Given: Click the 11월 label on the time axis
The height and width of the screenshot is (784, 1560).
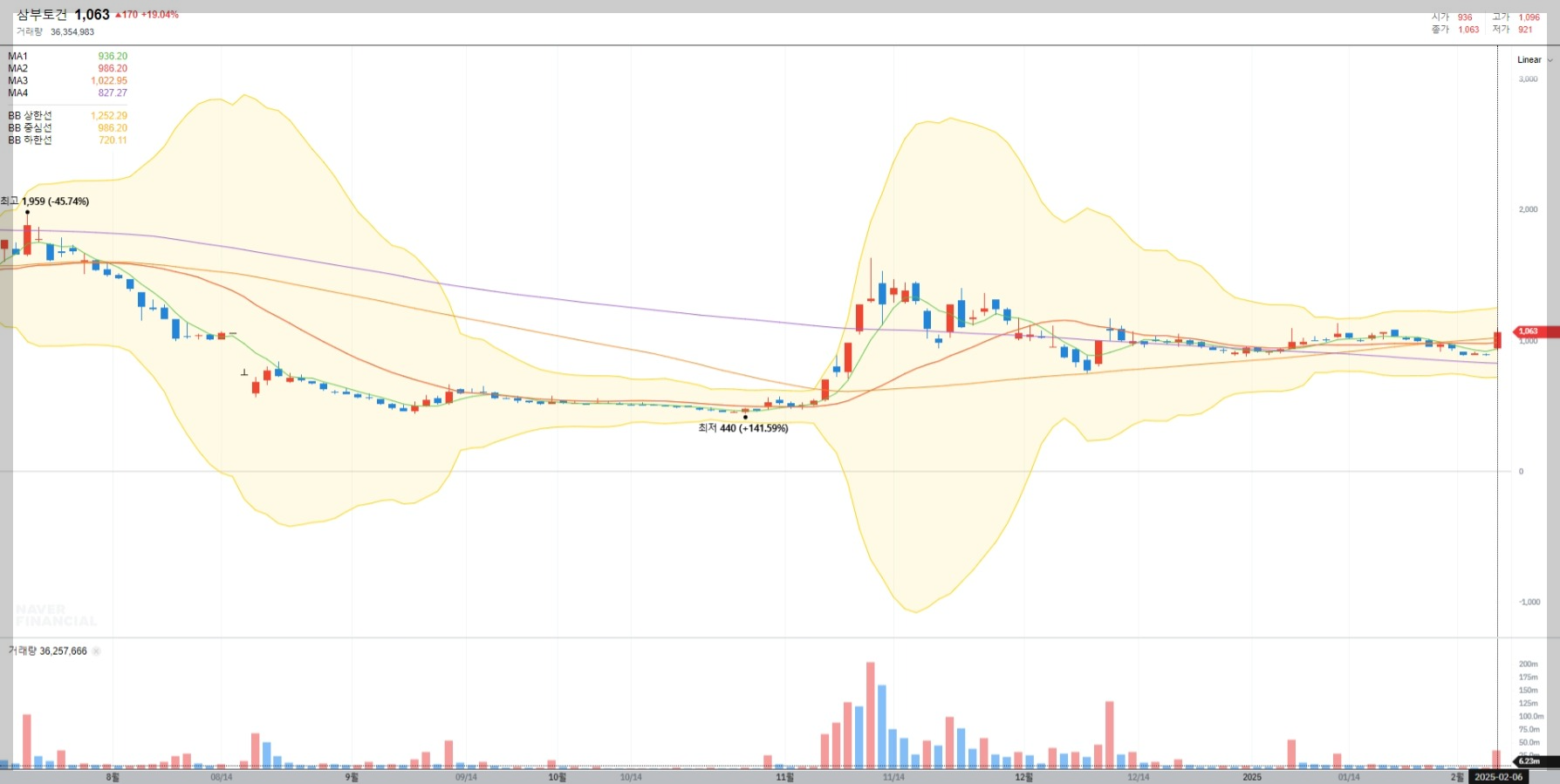Looking at the screenshot, I should pos(784,777).
